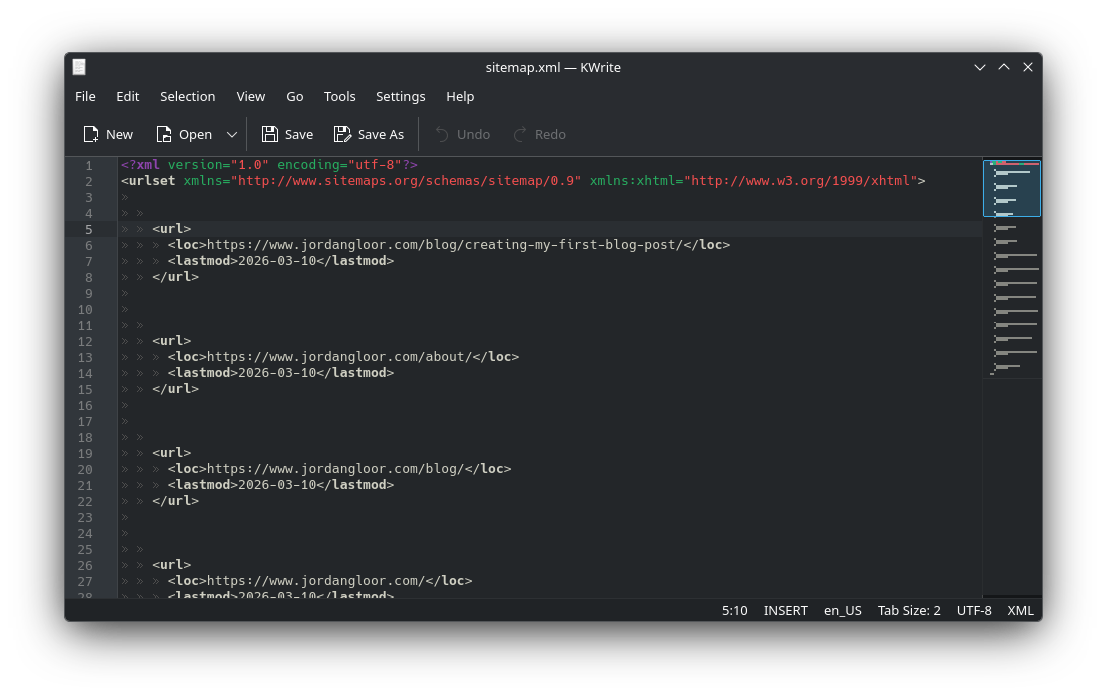
Task: Click the lastmod date on line 7
Action: pyautogui.click(x=277, y=261)
